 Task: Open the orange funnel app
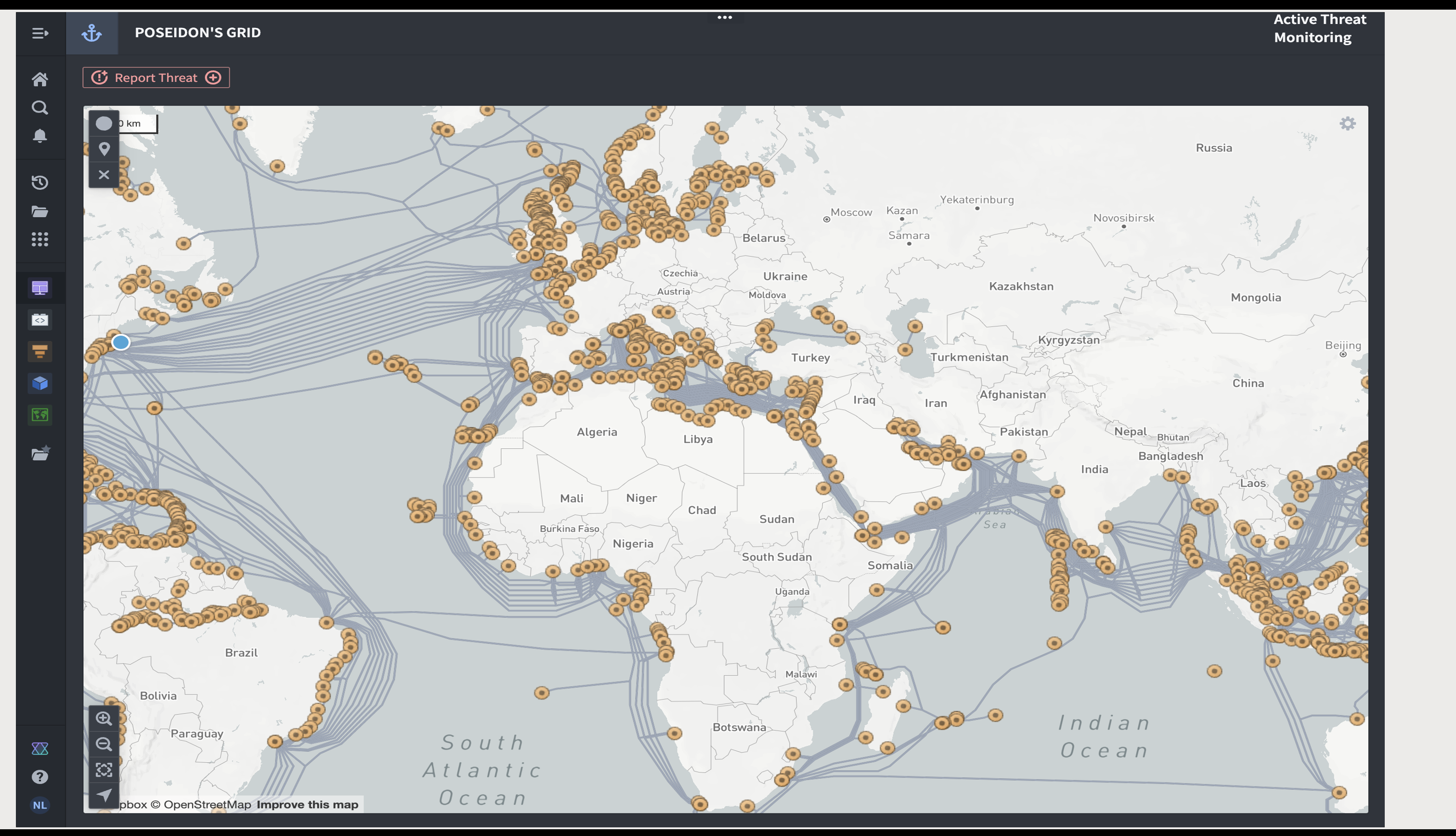click(x=39, y=352)
